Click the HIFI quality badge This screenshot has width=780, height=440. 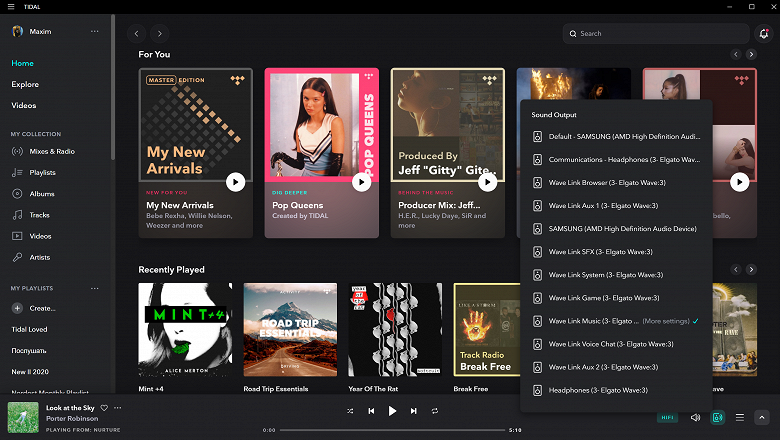click(x=668, y=418)
